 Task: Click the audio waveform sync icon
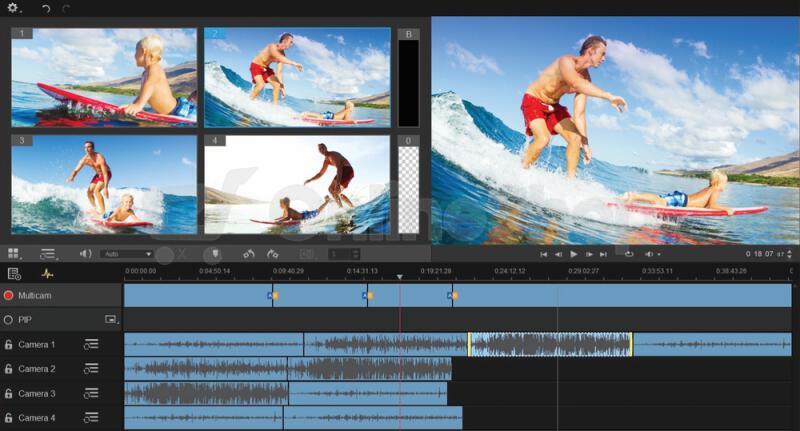click(47, 274)
